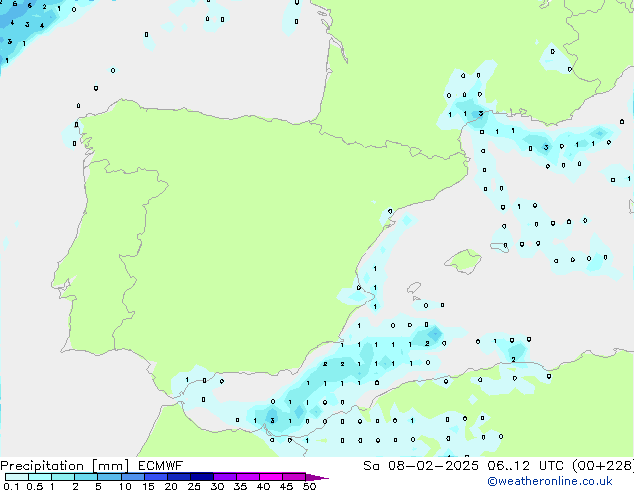The height and width of the screenshot is (490, 634).
Task: Click the 15–20 mm legend swatch
Action: [156, 477]
